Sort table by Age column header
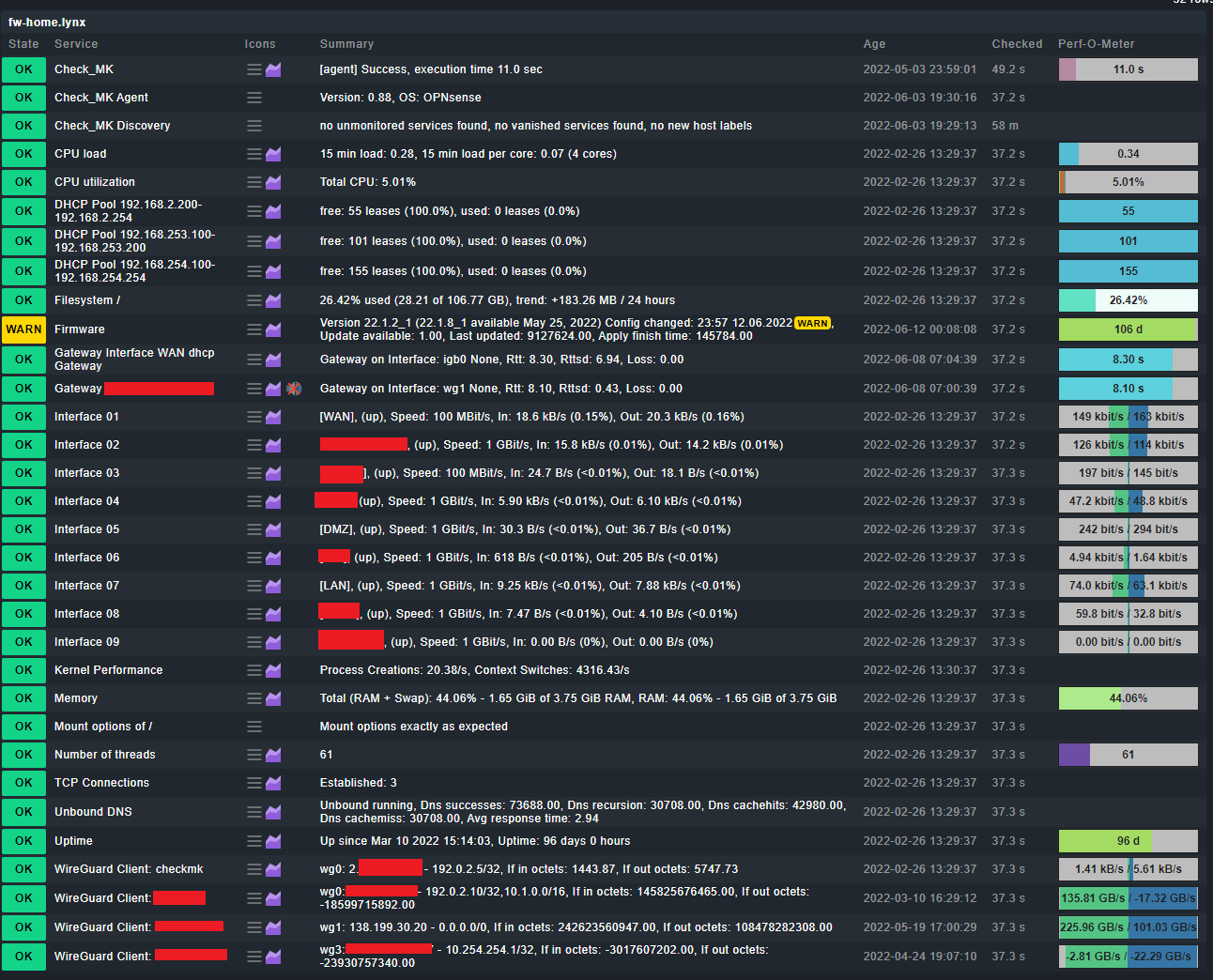Viewport: 1213px width, 980px height. tap(874, 44)
